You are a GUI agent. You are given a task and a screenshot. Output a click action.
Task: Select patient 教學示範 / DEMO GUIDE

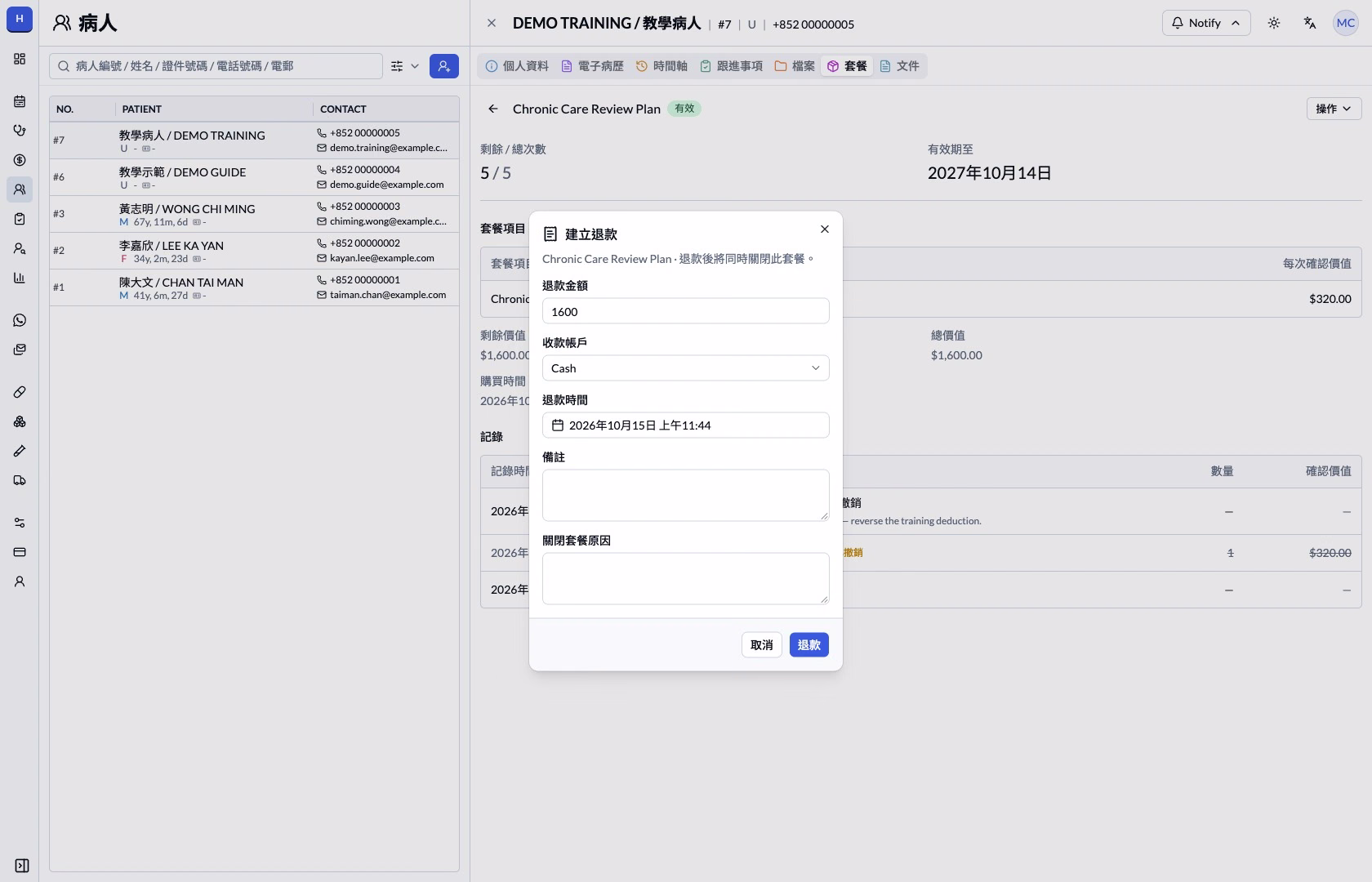click(x=254, y=177)
